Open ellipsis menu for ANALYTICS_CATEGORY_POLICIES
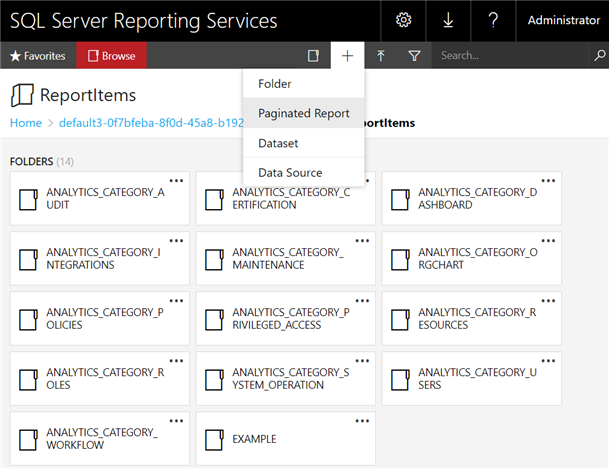Image resolution: width=609 pixels, height=469 pixels. tap(176, 301)
